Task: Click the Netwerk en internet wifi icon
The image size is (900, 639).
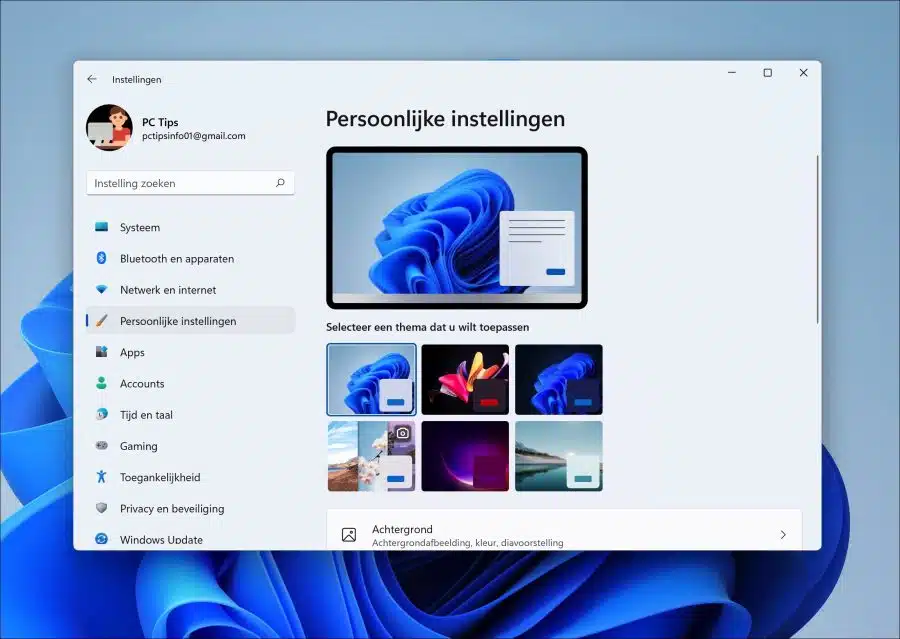Action: tap(102, 289)
